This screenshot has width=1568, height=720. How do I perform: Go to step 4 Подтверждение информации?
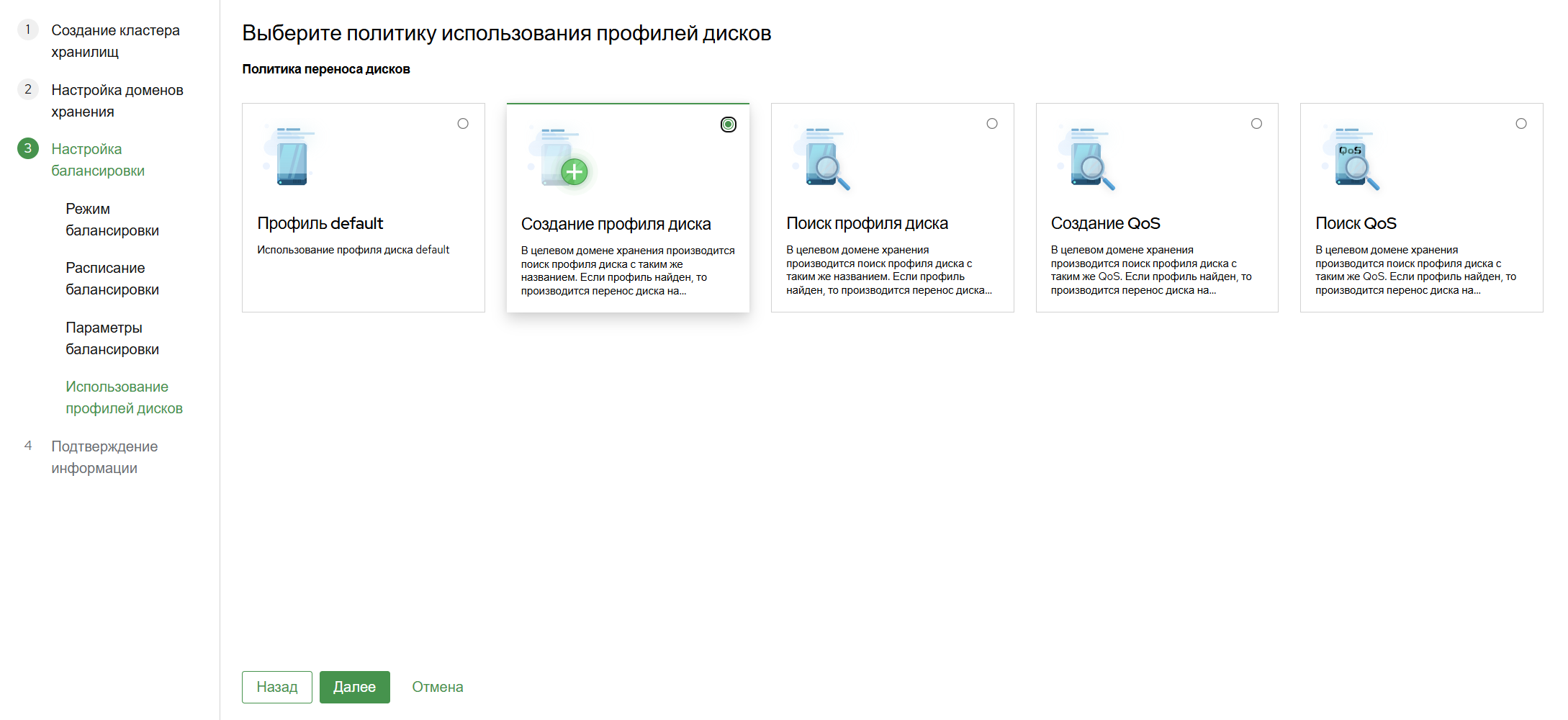click(104, 457)
